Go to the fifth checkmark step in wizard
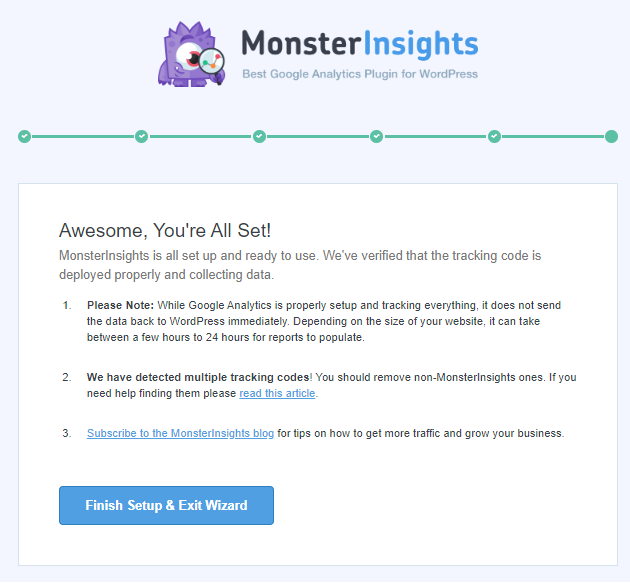 tap(494, 137)
